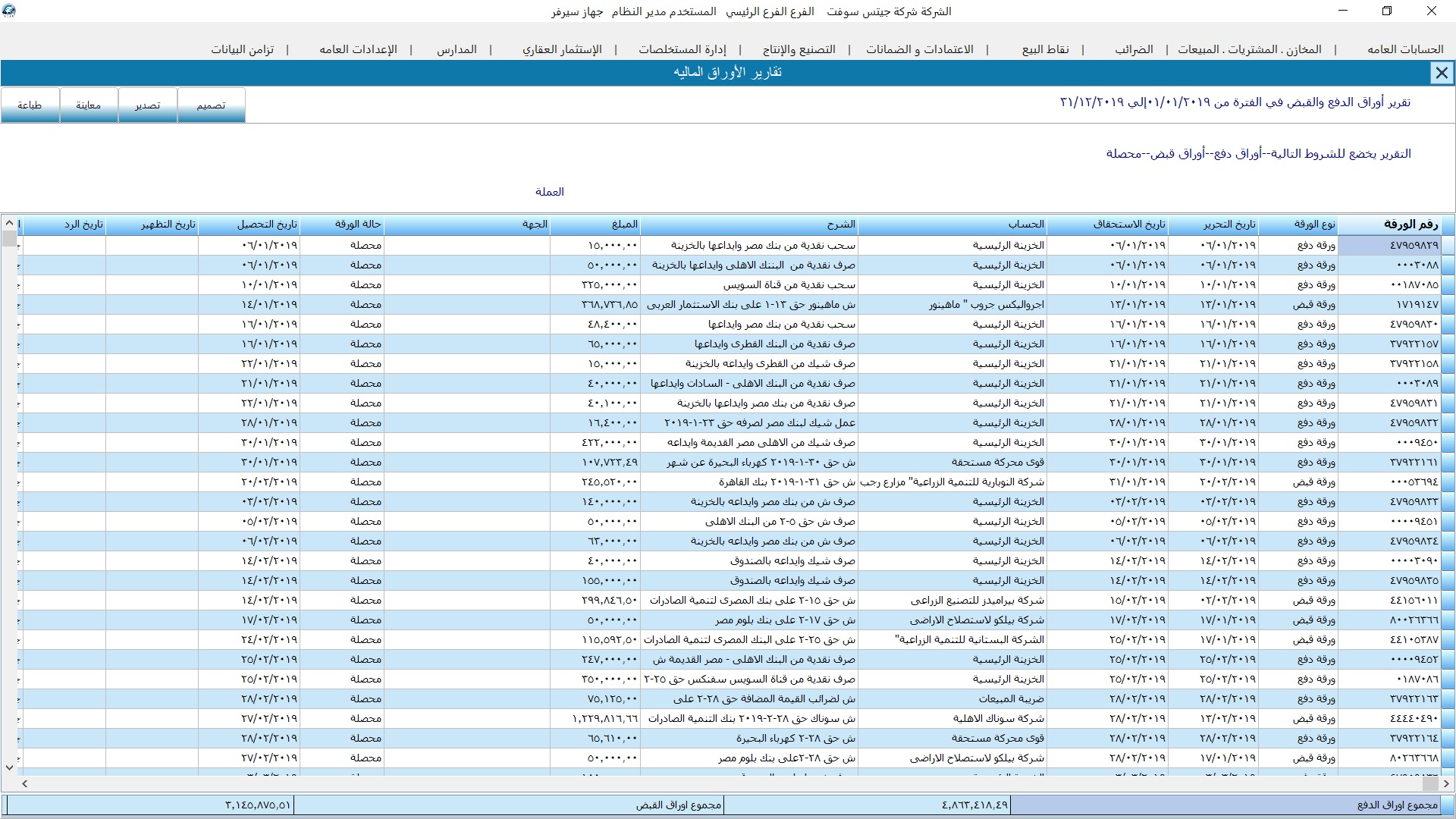Sort by تاريخ التحرير column header

pyautogui.click(x=1213, y=224)
